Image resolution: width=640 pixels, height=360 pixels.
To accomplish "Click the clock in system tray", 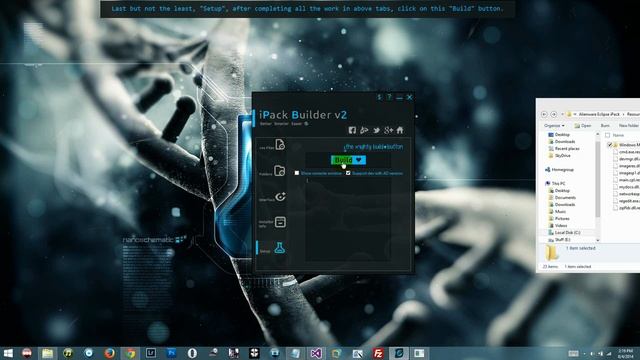I will [626, 353].
